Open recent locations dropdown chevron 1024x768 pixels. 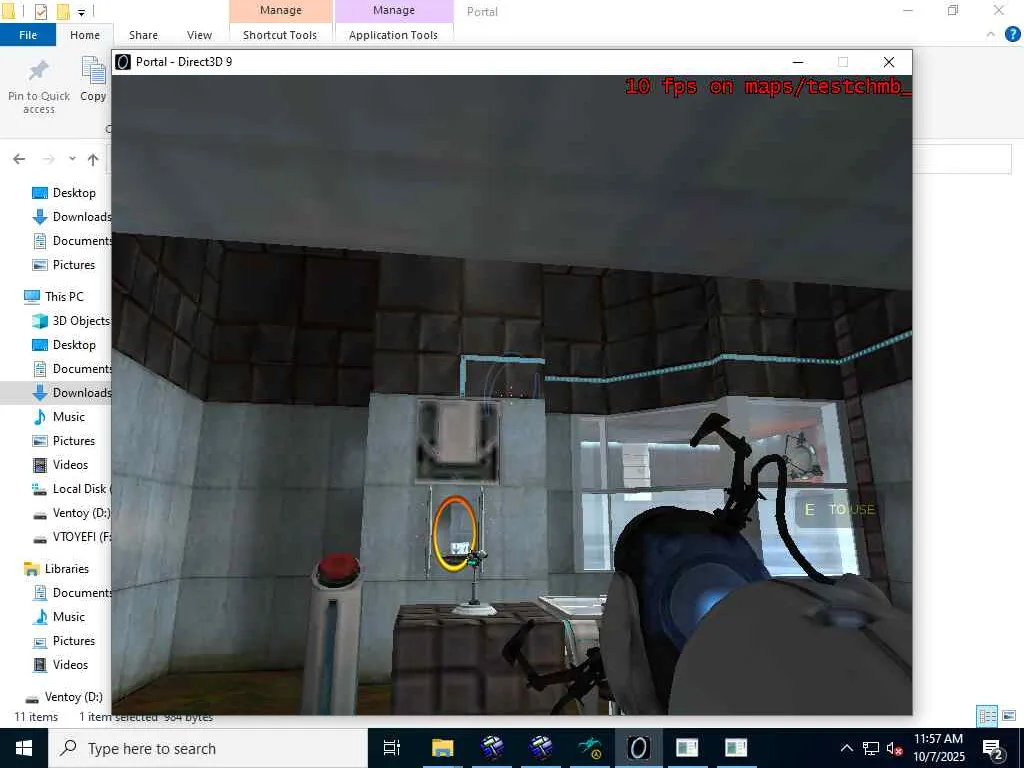point(72,159)
